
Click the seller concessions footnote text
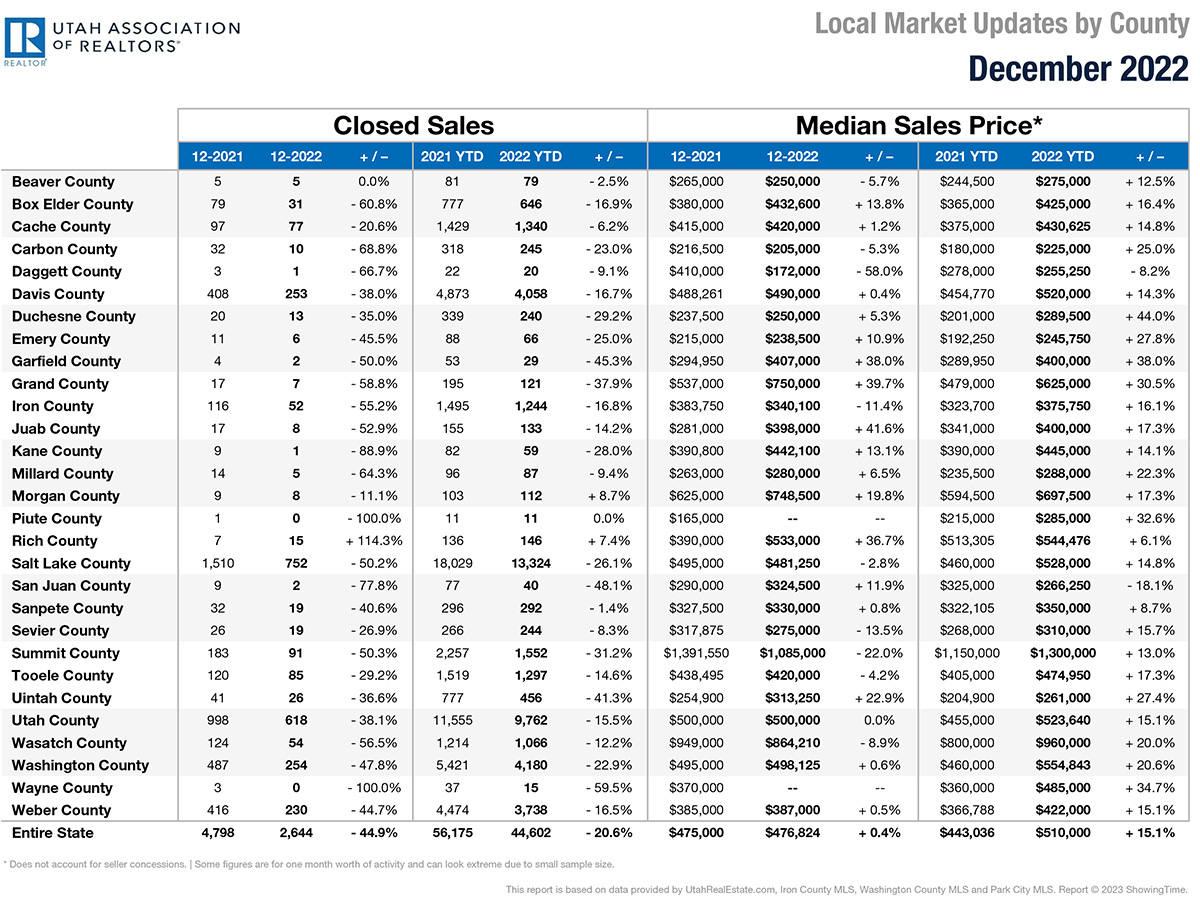pyautogui.click(x=309, y=864)
